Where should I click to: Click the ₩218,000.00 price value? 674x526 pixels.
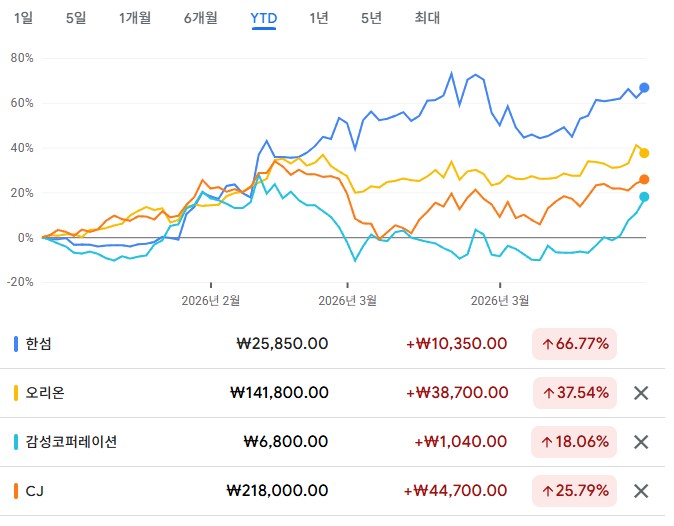tap(277, 491)
